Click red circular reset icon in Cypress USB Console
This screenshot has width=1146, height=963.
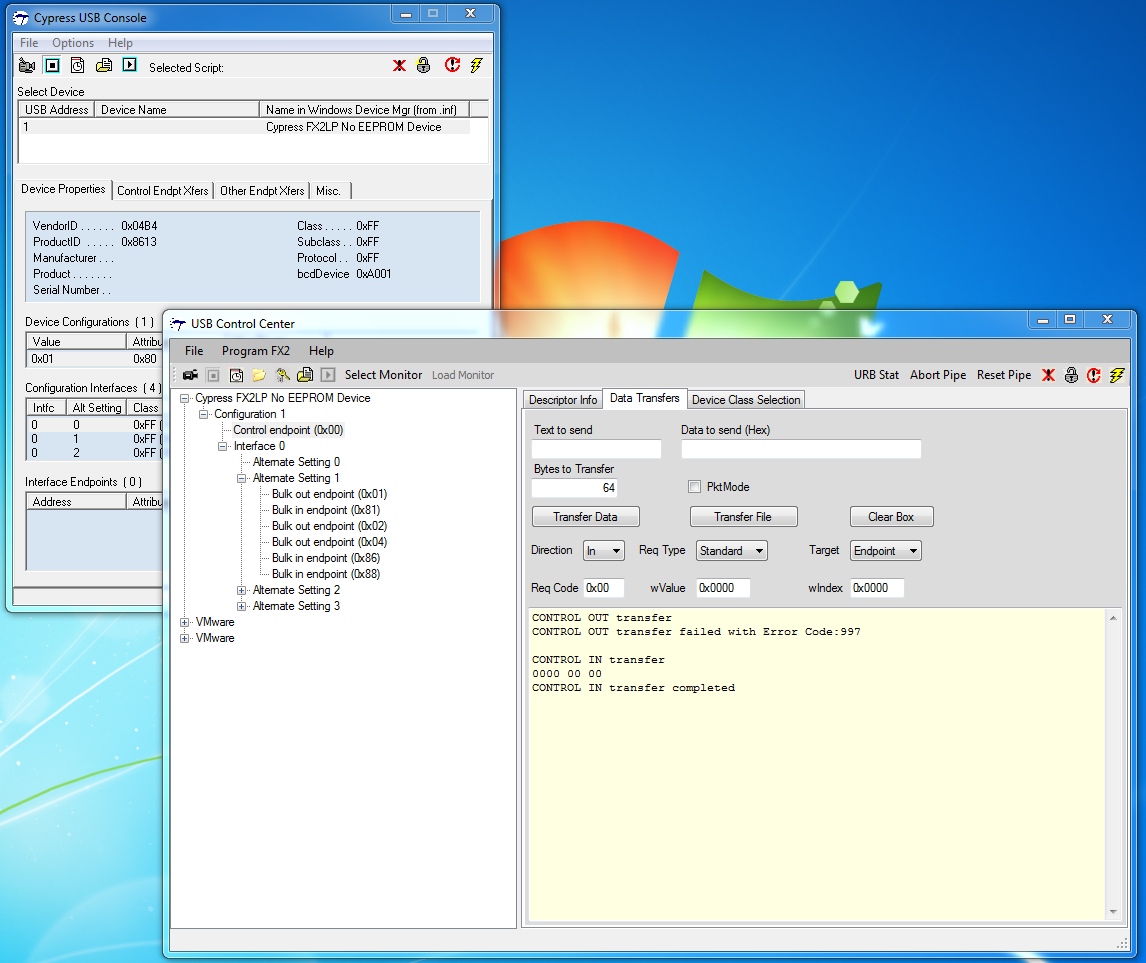[x=452, y=66]
